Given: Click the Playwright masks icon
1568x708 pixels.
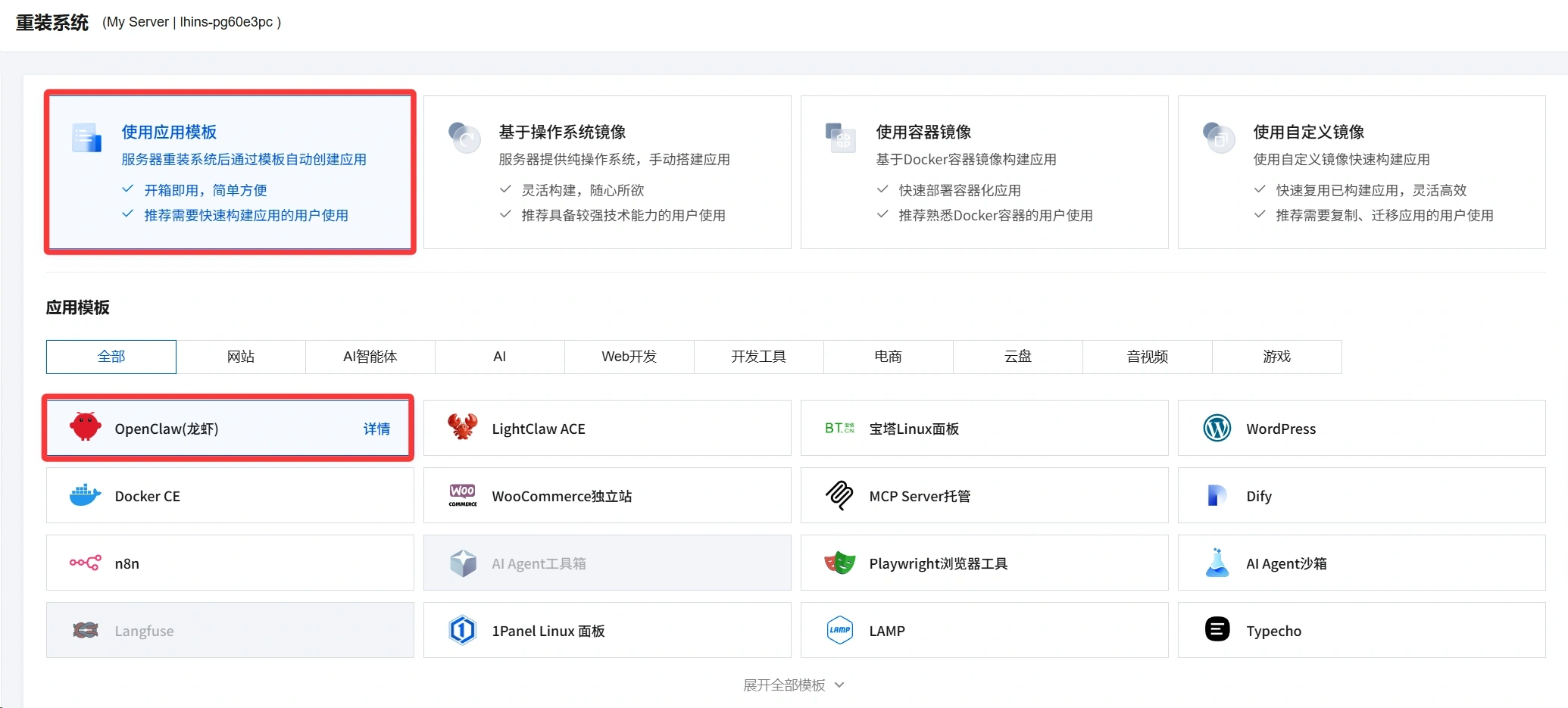Looking at the screenshot, I should (x=839, y=563).
